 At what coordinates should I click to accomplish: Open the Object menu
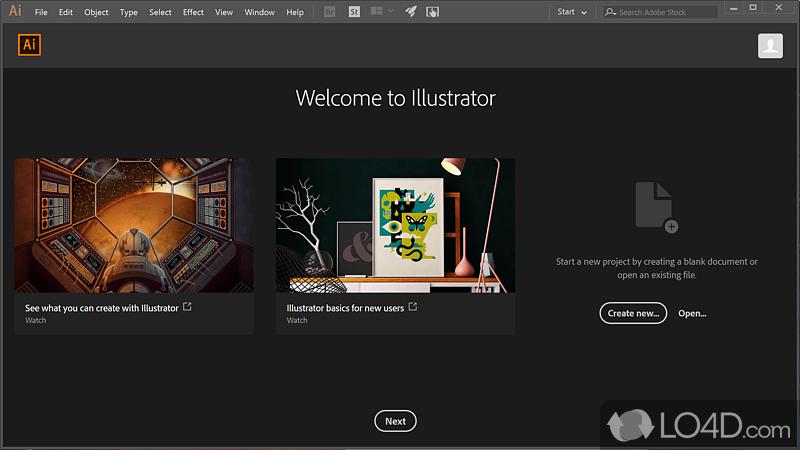(96, 12)
